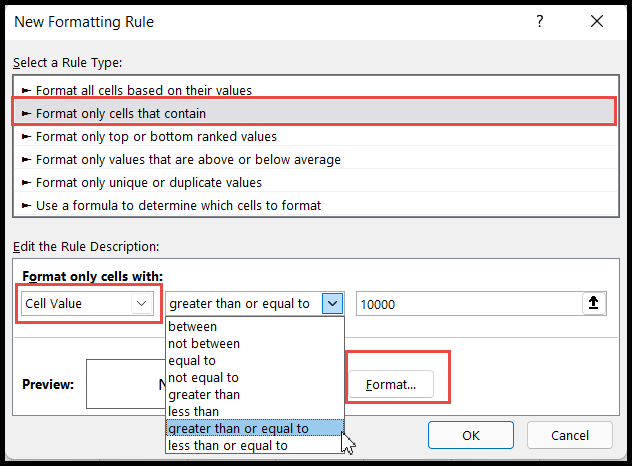Choose 'Use a formula to determine' rule type
The image size is (632, 466).
click(x=178, y=205)
